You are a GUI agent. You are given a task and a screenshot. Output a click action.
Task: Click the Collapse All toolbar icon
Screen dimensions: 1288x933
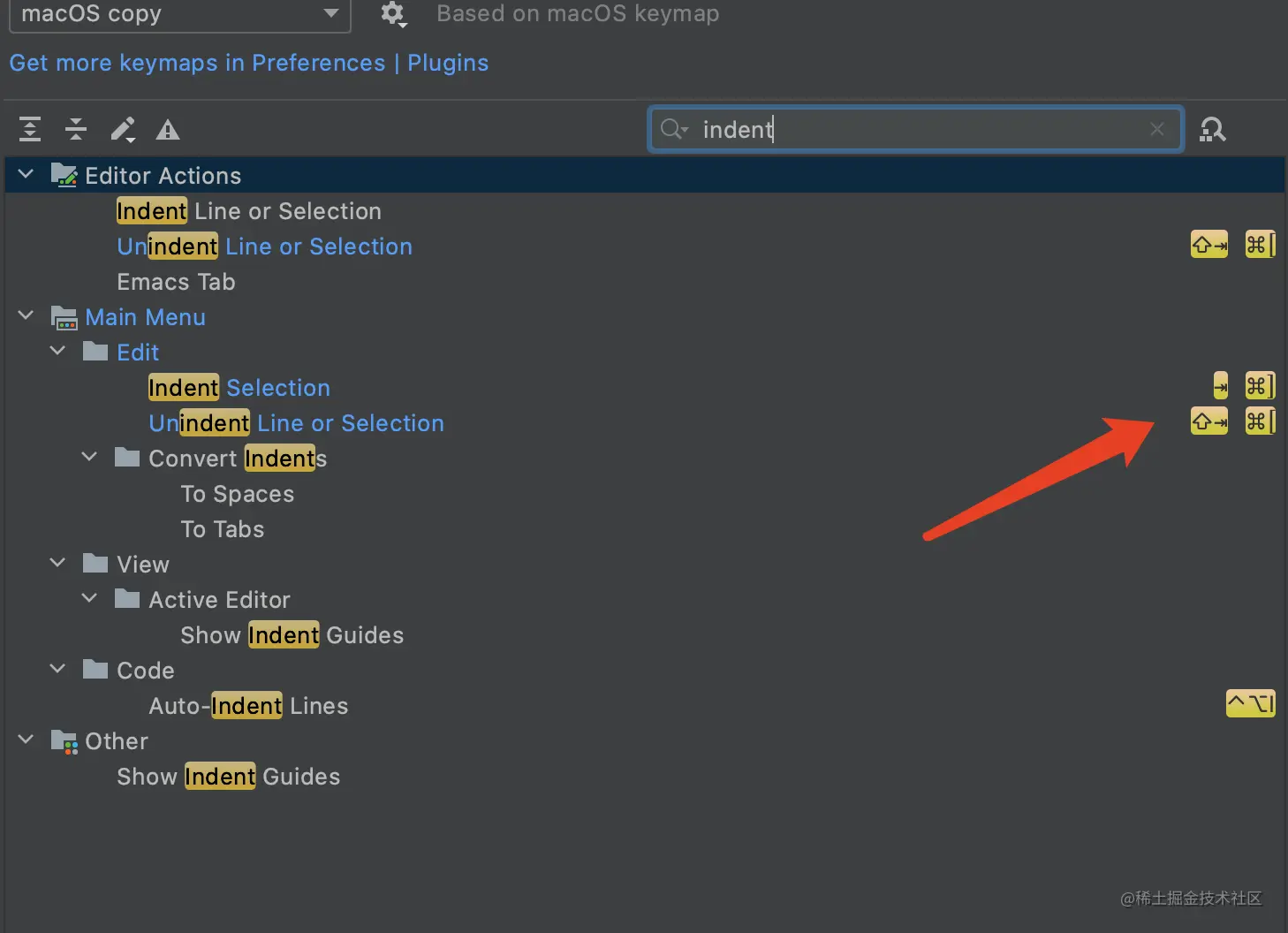click(76, 129)
